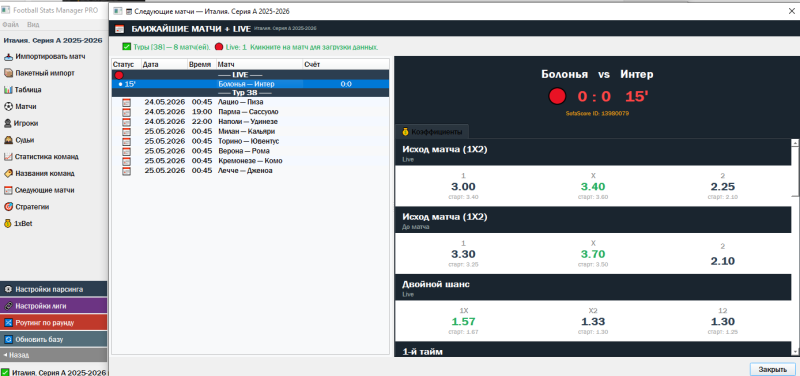Switch to the Коэффициенты tab
Screen dimensions: 800x376
[432, 132]
